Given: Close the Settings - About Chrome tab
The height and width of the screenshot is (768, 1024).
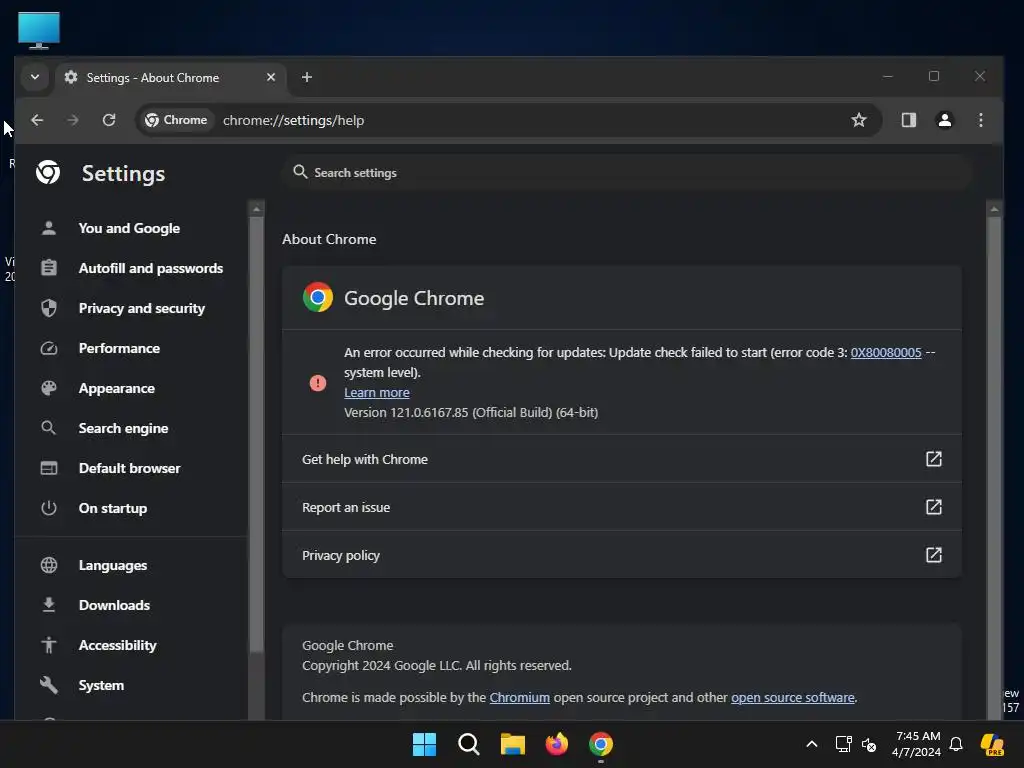Looking at the screenshot, I should (270, 77).
